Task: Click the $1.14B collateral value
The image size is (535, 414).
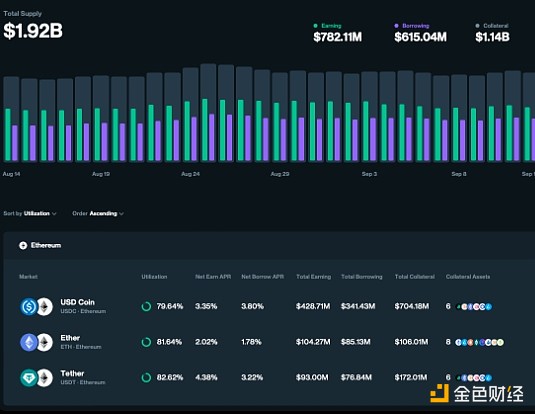Action: 492,37
